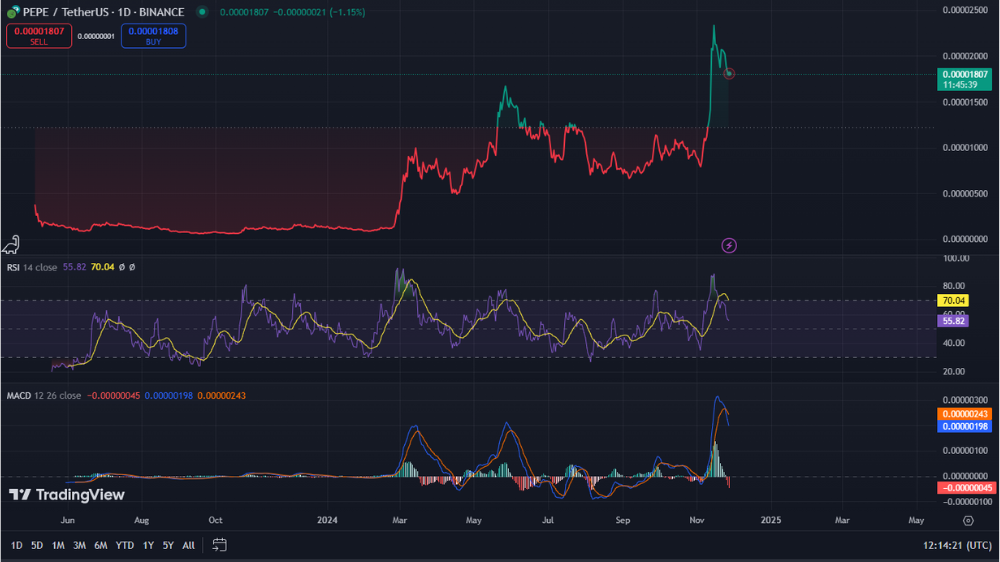Select the 6M time range

tap(101, 545)
